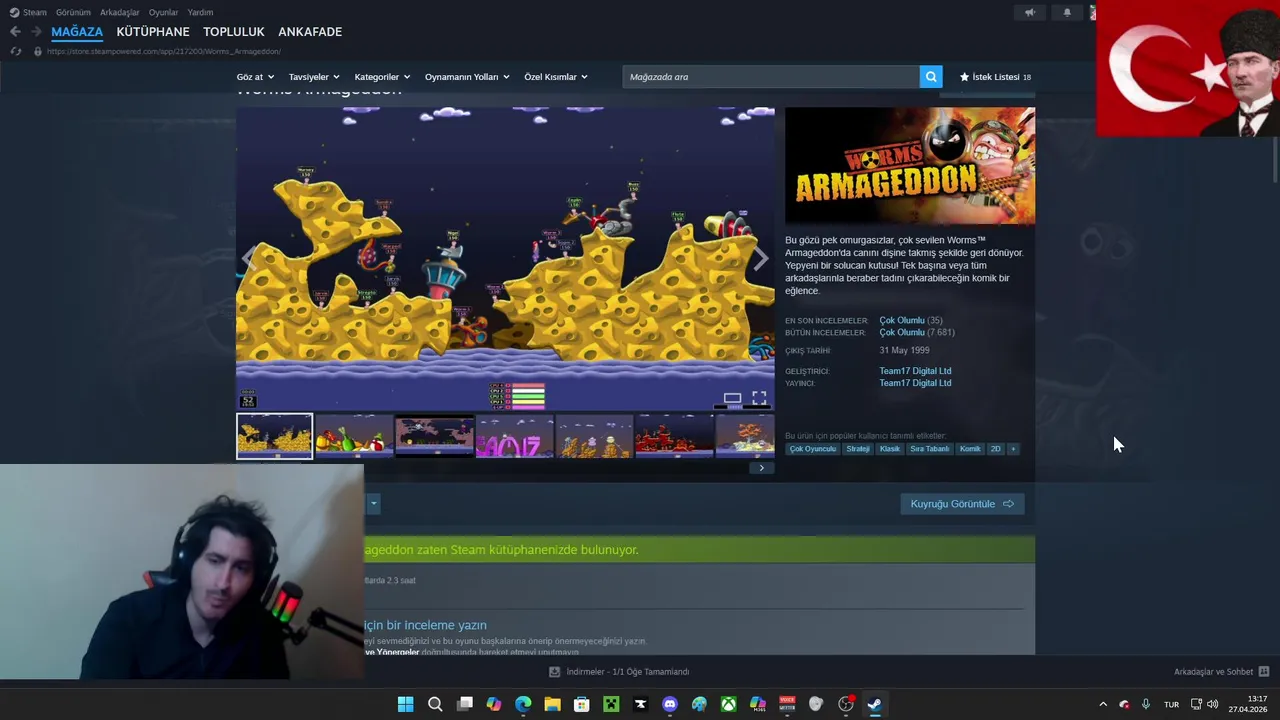
Task: Select the Sıra Tabanlı tag
Action: [929, 449]
